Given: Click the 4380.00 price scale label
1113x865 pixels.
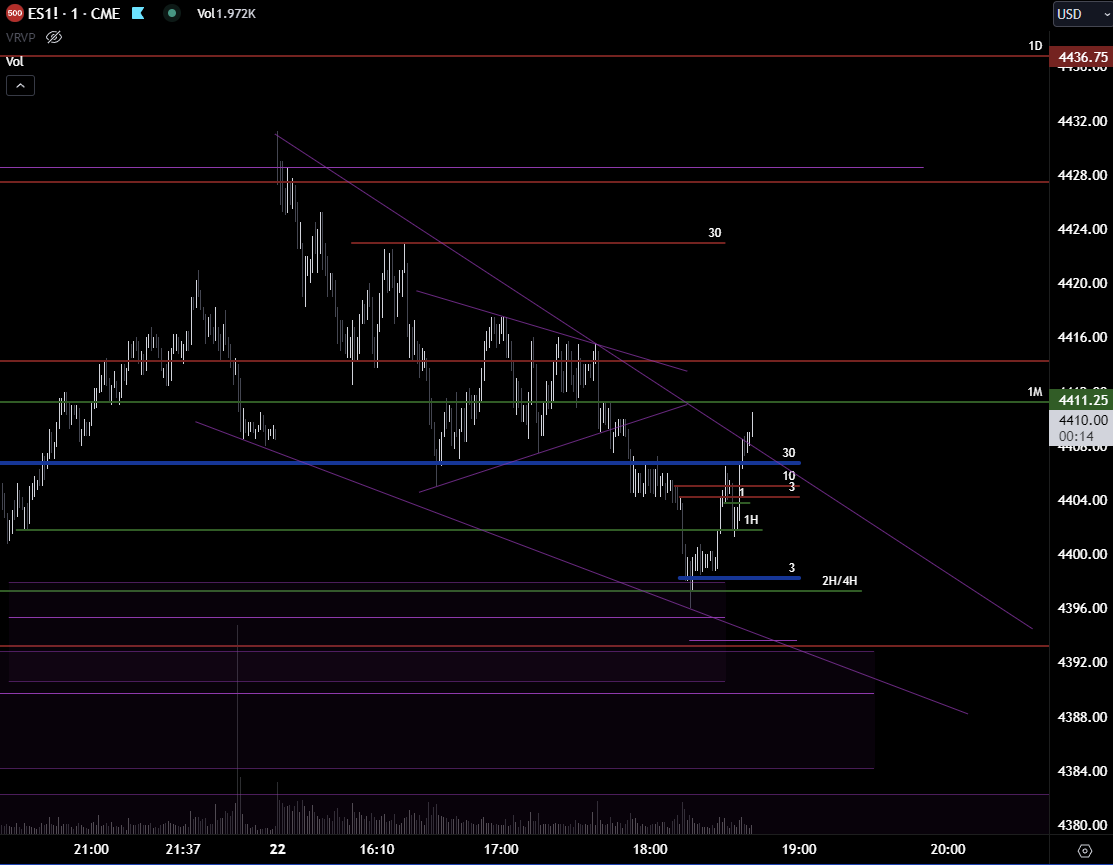Looking at the screenshot, I should [1082, 825].
